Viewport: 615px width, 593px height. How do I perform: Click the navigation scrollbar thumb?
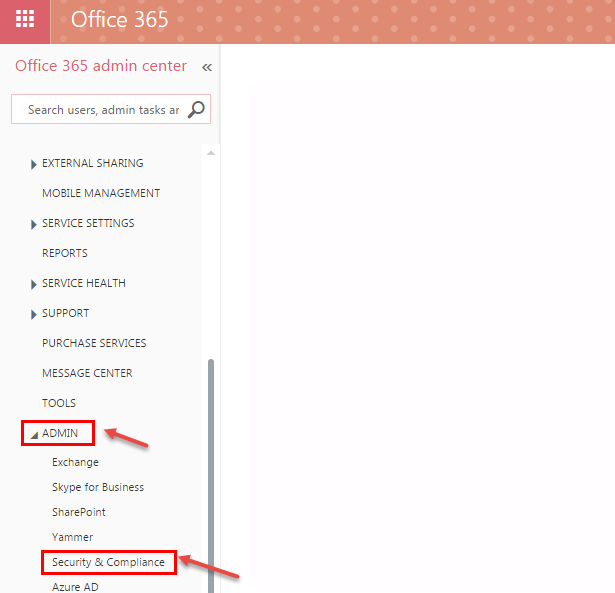(x=211, y=475)
